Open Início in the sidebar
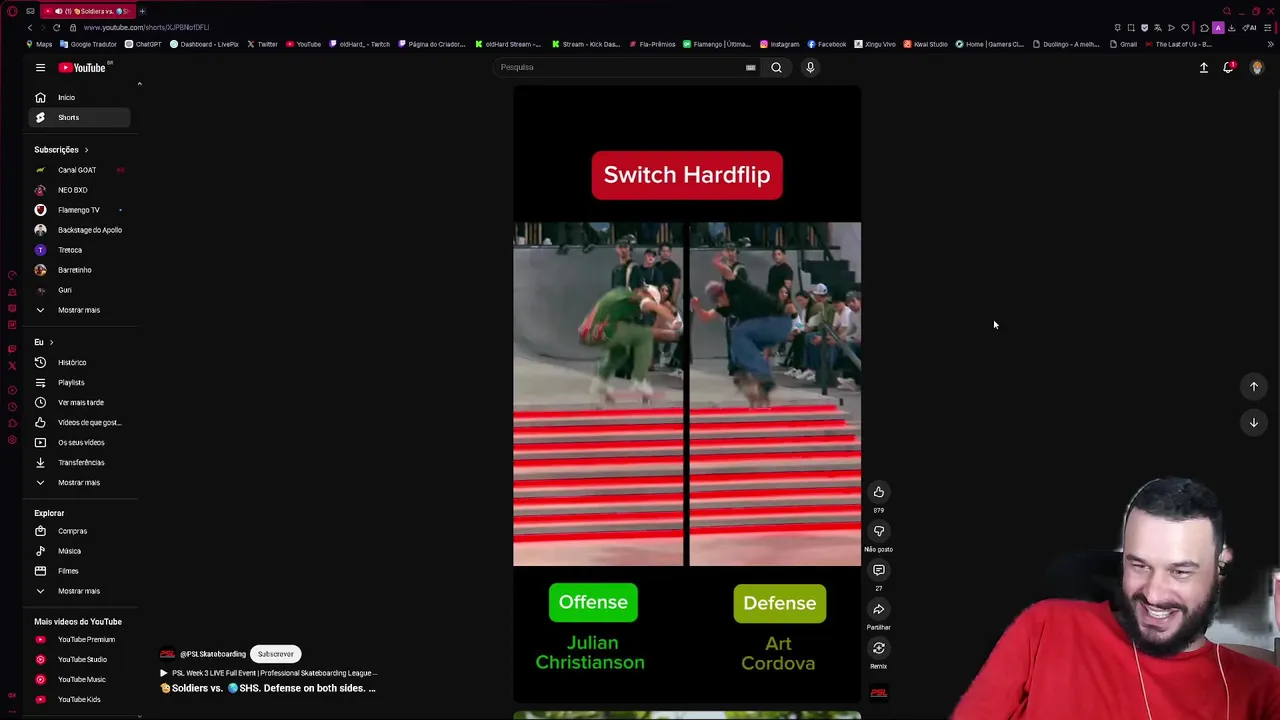Image resolution: width=1280 pixels, height=720 pixels. (x=80, y=97)
